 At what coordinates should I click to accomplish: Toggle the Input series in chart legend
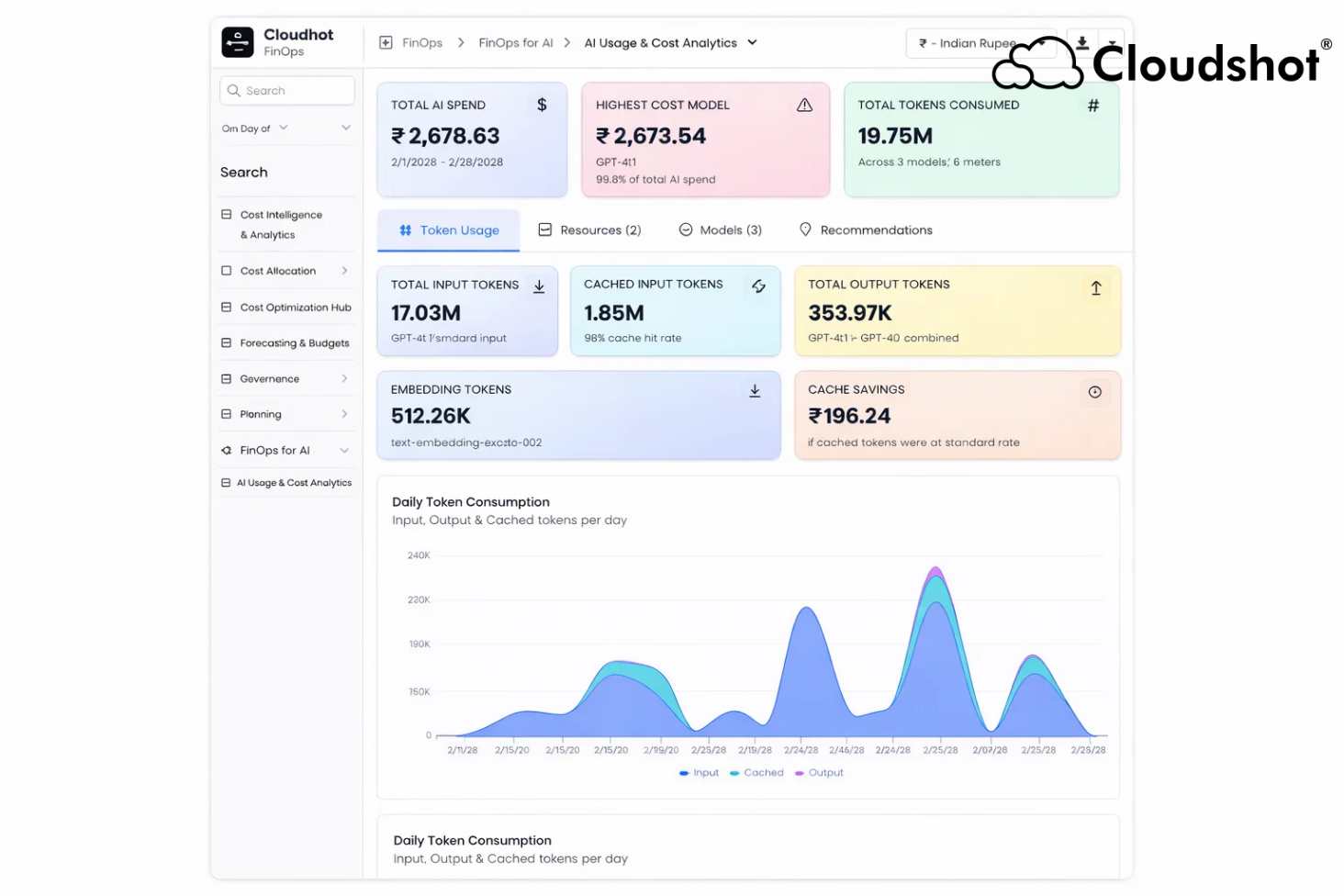pos(700,772)
